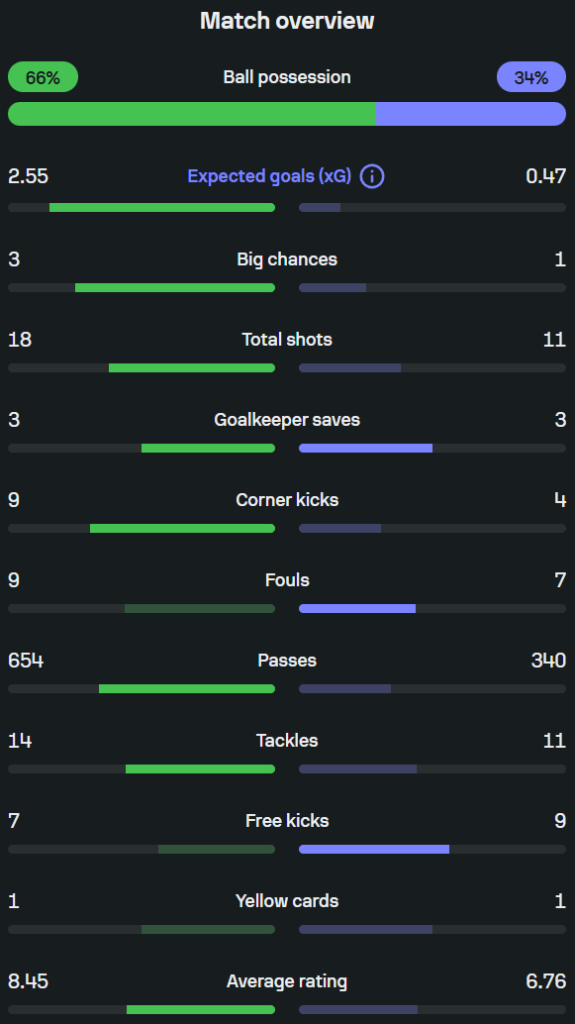Click the 8.45 average rating value

(28, 982)
